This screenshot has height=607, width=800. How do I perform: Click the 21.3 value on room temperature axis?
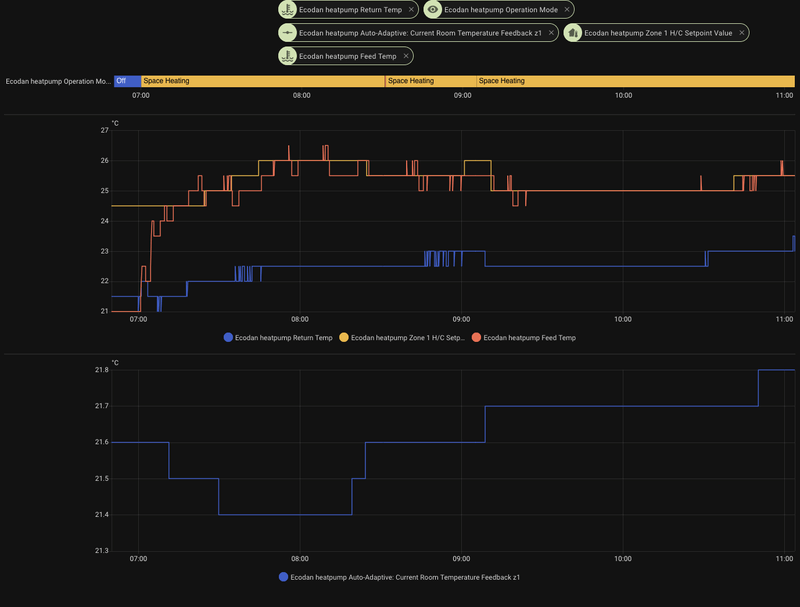click(x=102, y=551)
